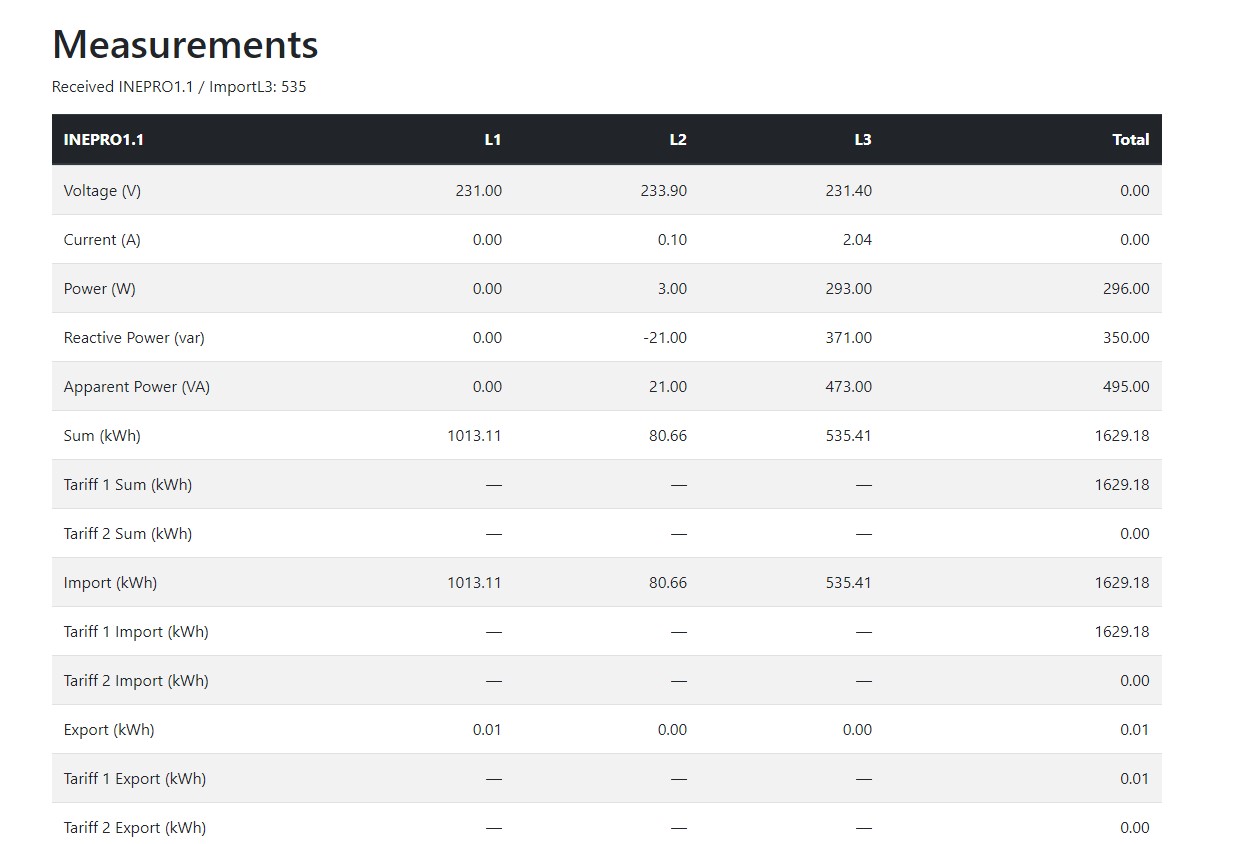Click the L3 column header
The image size is (1255, 844).
(x=862, y=140)
